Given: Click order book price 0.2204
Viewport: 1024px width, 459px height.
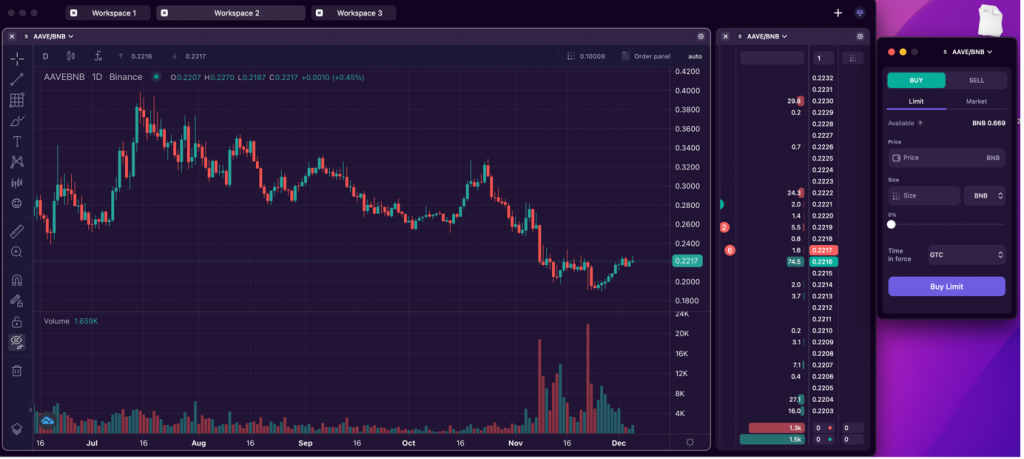Looking at the screenshot, I should (823, 400).
